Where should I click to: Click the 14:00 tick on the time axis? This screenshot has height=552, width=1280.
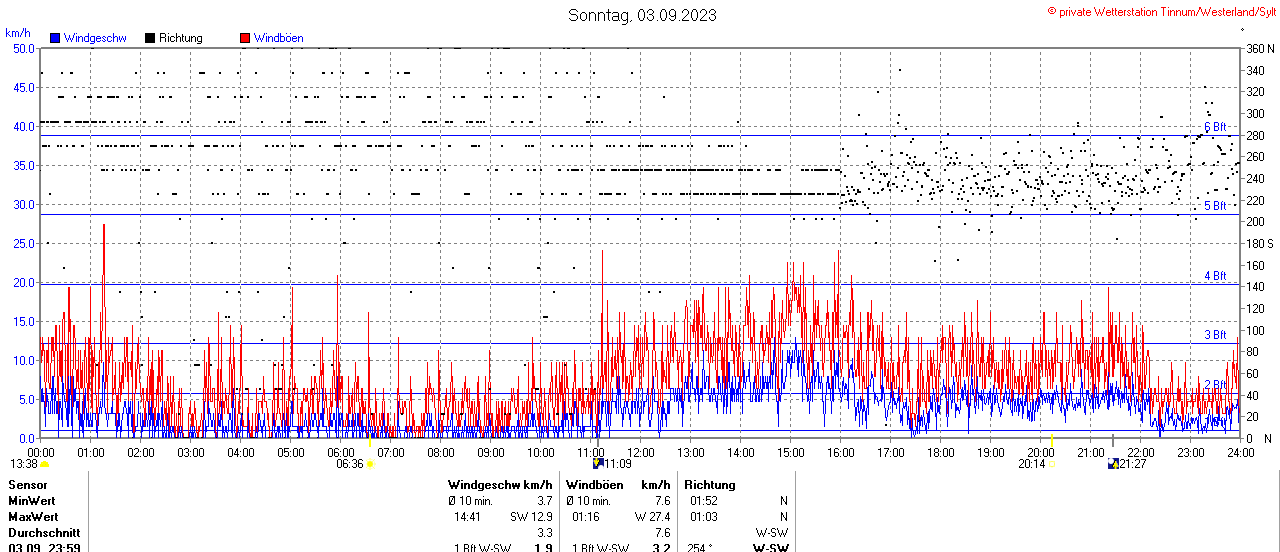tap(741, 452)
